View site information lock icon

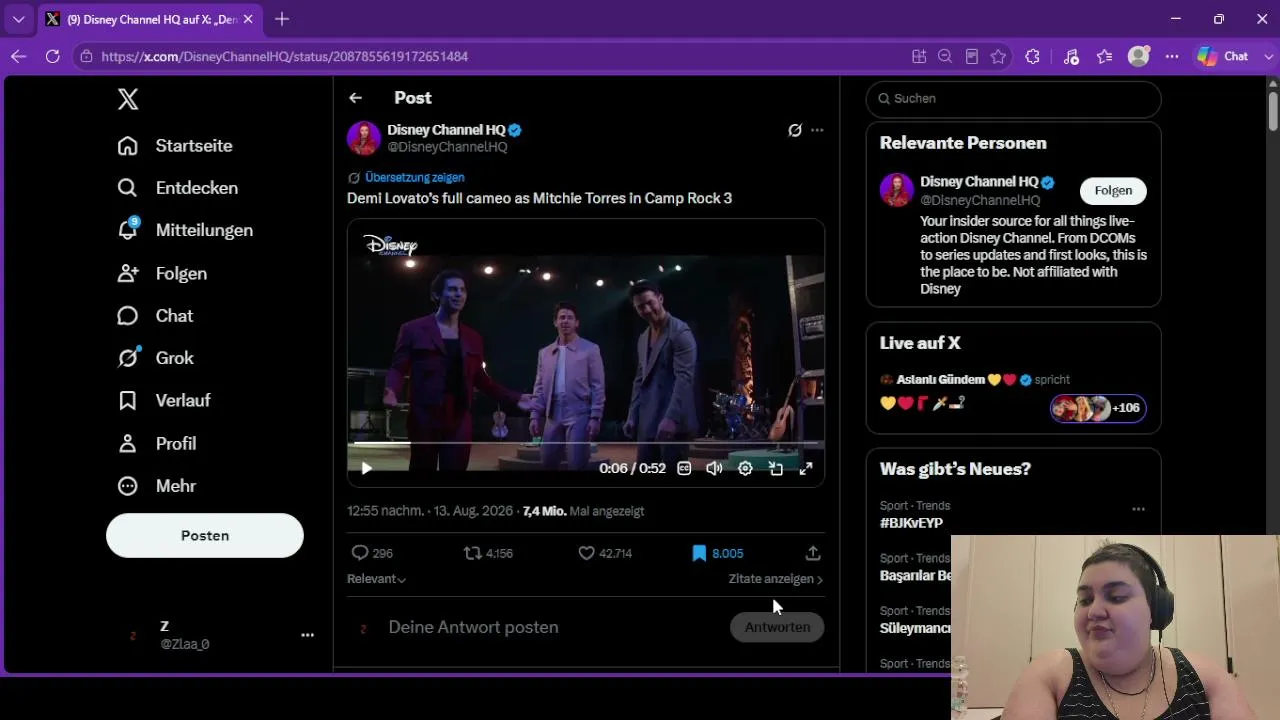[87, 57]
